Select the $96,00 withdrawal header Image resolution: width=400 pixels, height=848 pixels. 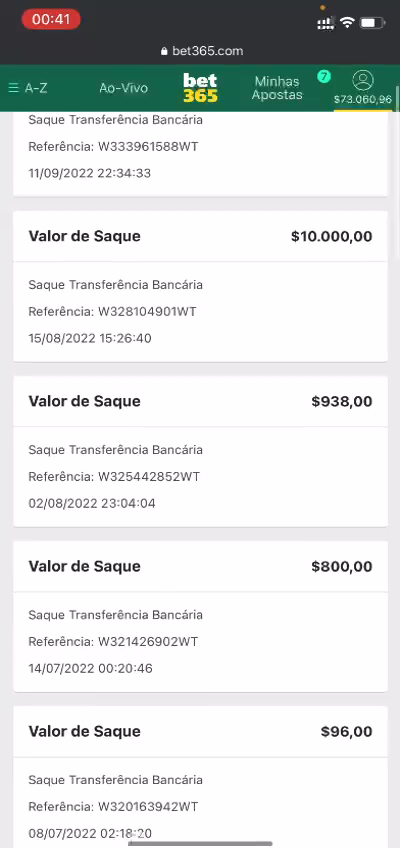click(x=201, y=731)
